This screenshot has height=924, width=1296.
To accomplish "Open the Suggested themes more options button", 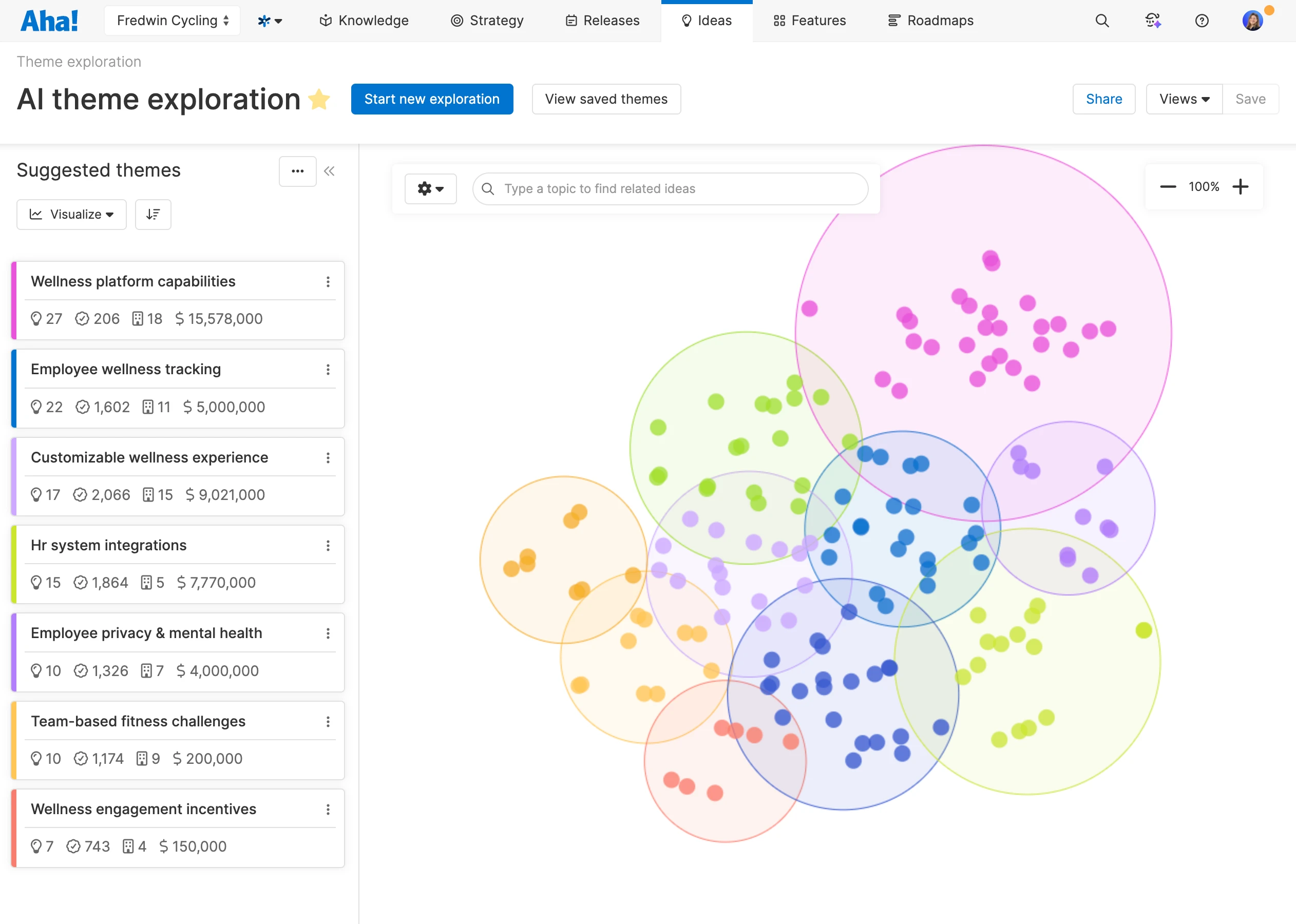I will click(x=298, y=171).
